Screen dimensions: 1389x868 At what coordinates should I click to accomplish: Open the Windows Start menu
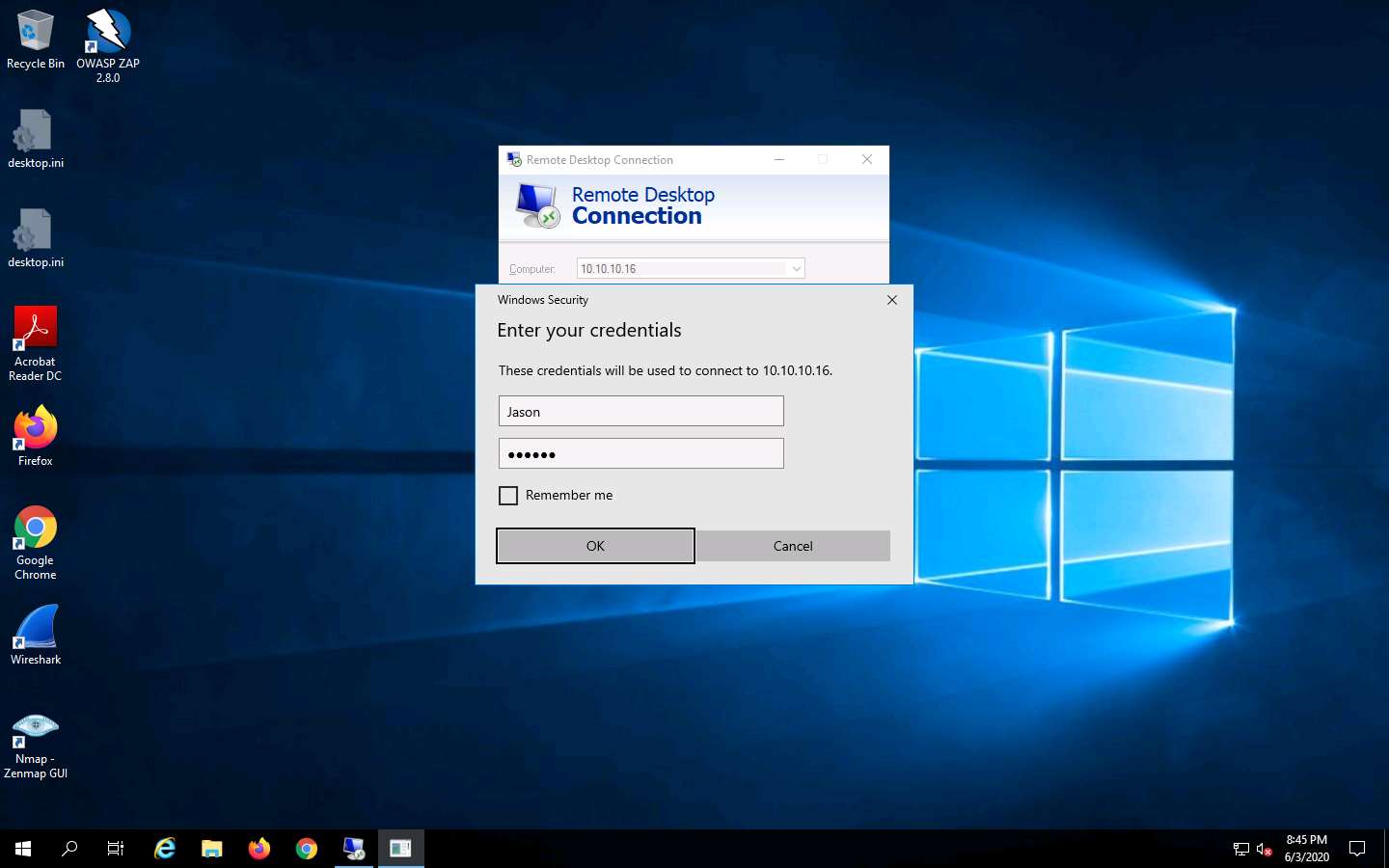[x=23, y=849]
